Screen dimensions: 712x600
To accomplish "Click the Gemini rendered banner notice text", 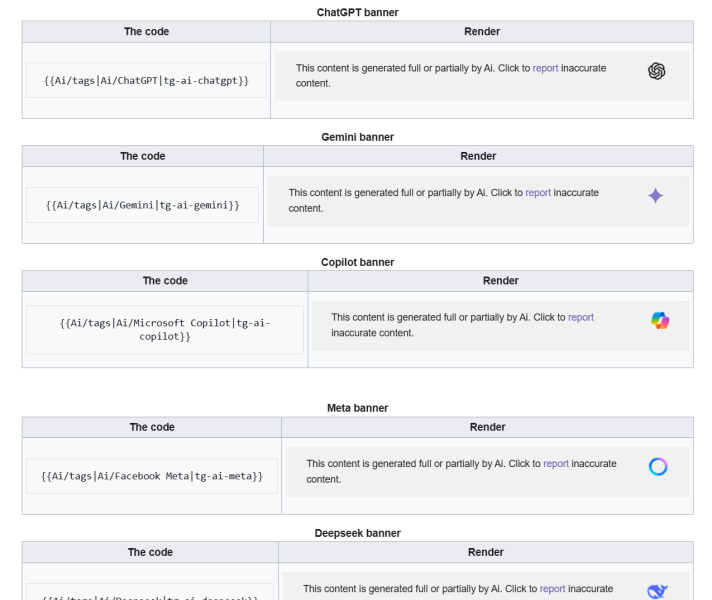I will (x=444, y=200).
